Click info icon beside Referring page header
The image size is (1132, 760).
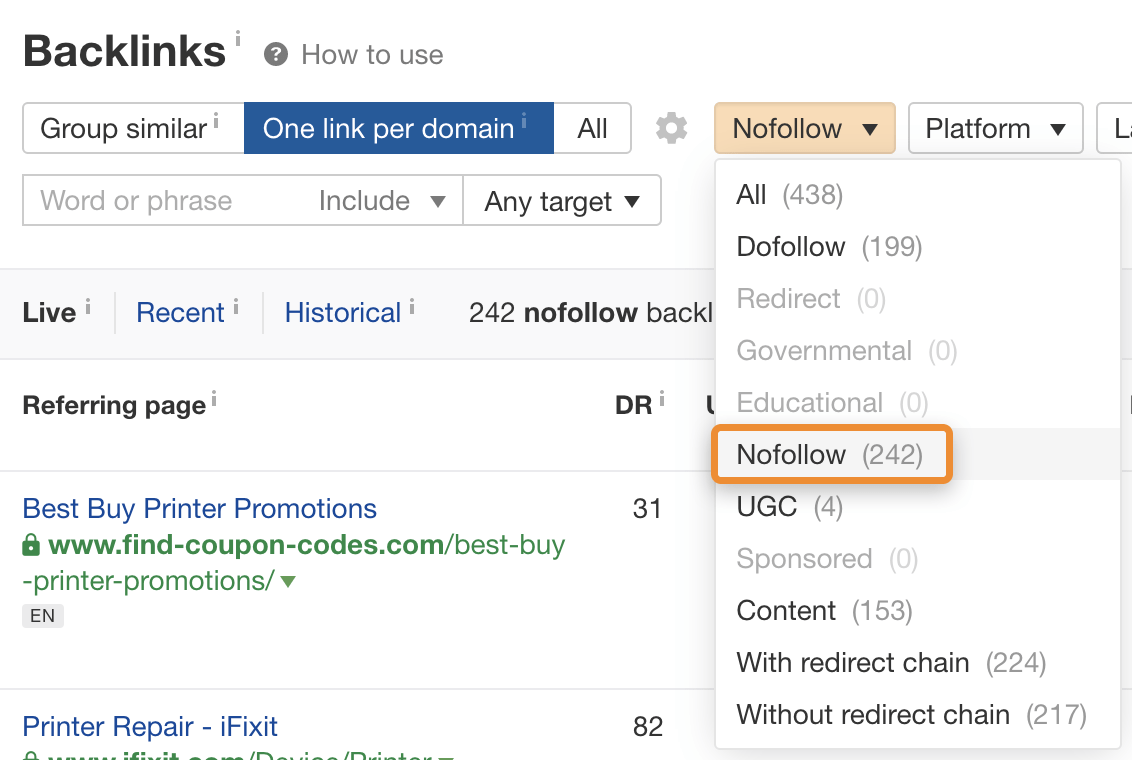tap(213, 399)
